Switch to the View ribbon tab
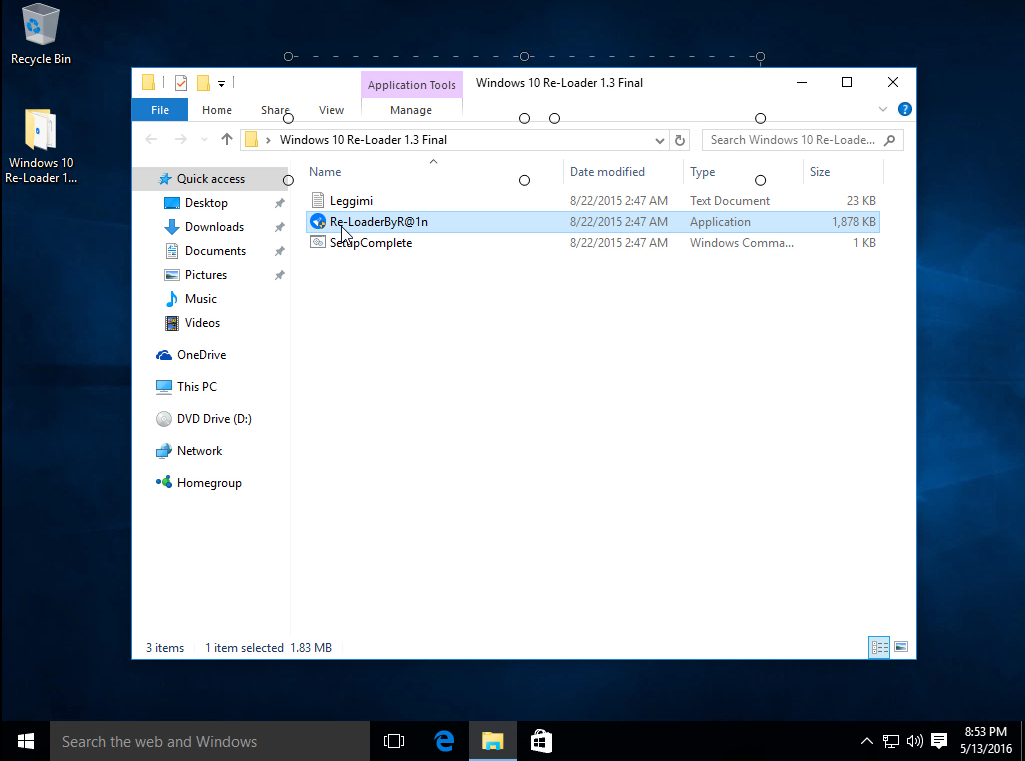The width and height of the screenshot is (1025, 761). point(331,110)
